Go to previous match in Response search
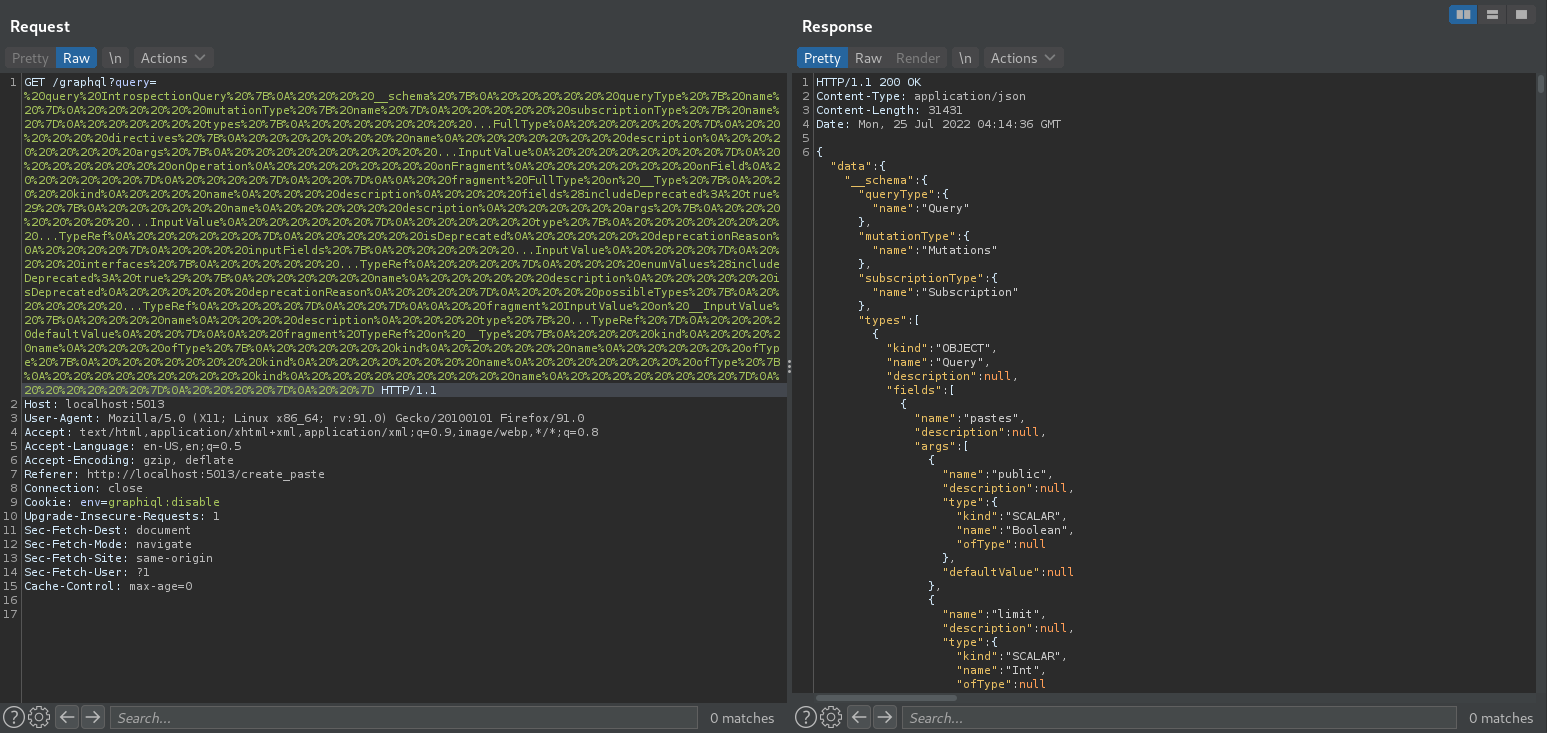This screenshot has height=733, width=1547. [x=859, y=717]
